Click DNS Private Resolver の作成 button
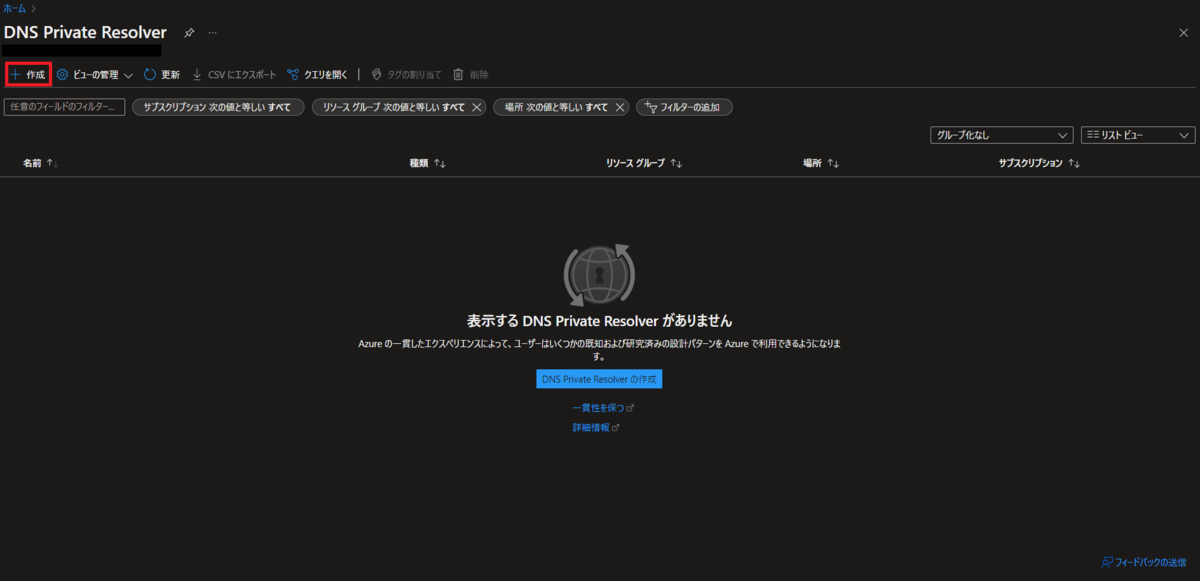1200x581 pixels. coord(599,380)
